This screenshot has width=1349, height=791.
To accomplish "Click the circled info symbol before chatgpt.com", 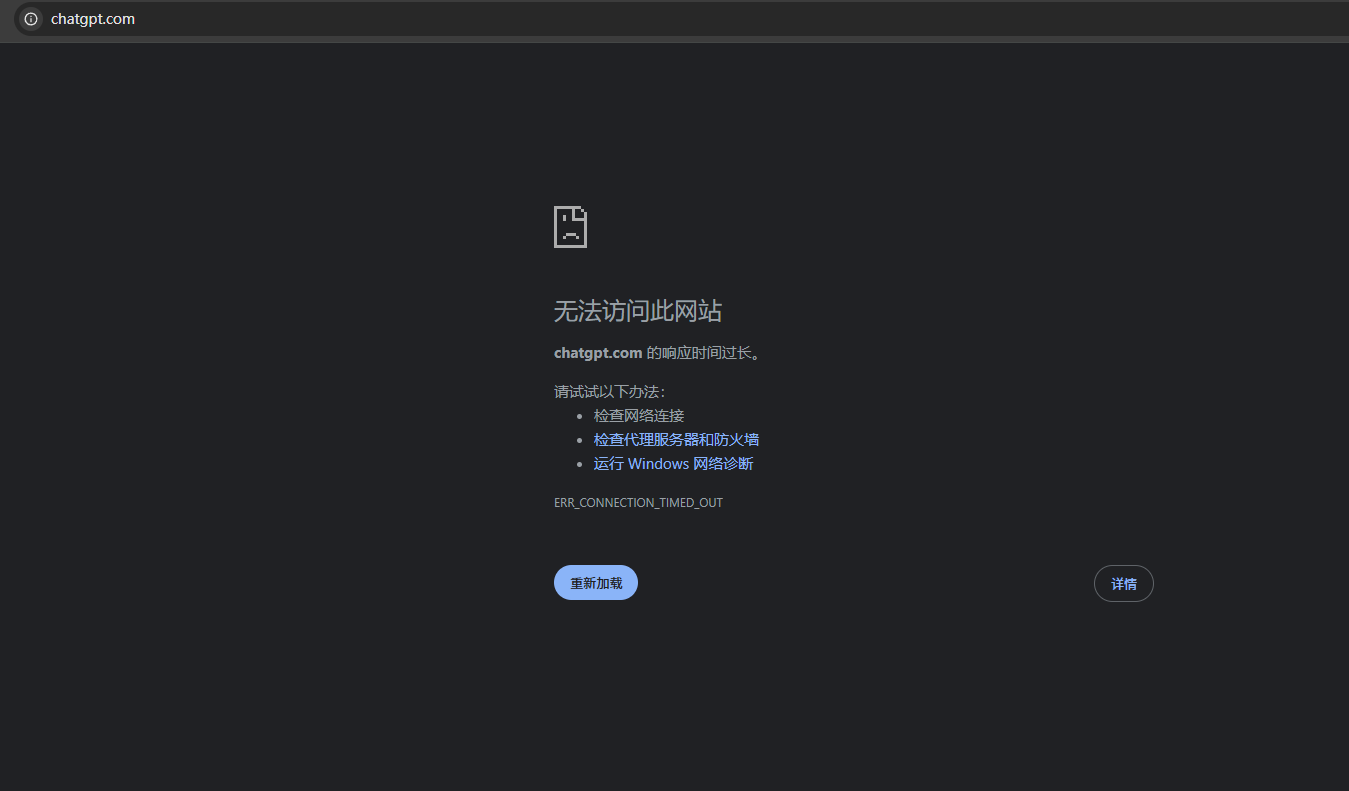I will [x=30, y=18].
